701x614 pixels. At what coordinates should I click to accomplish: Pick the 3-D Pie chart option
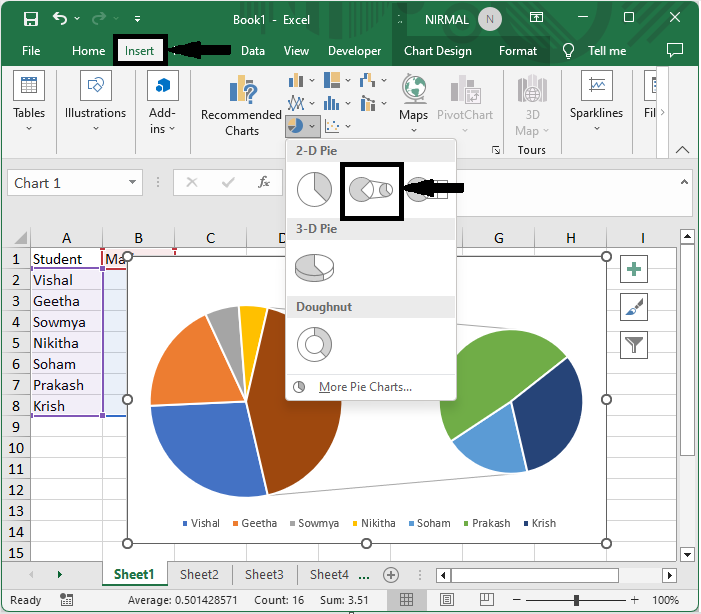pyautogui.click(x=313, y=267)
